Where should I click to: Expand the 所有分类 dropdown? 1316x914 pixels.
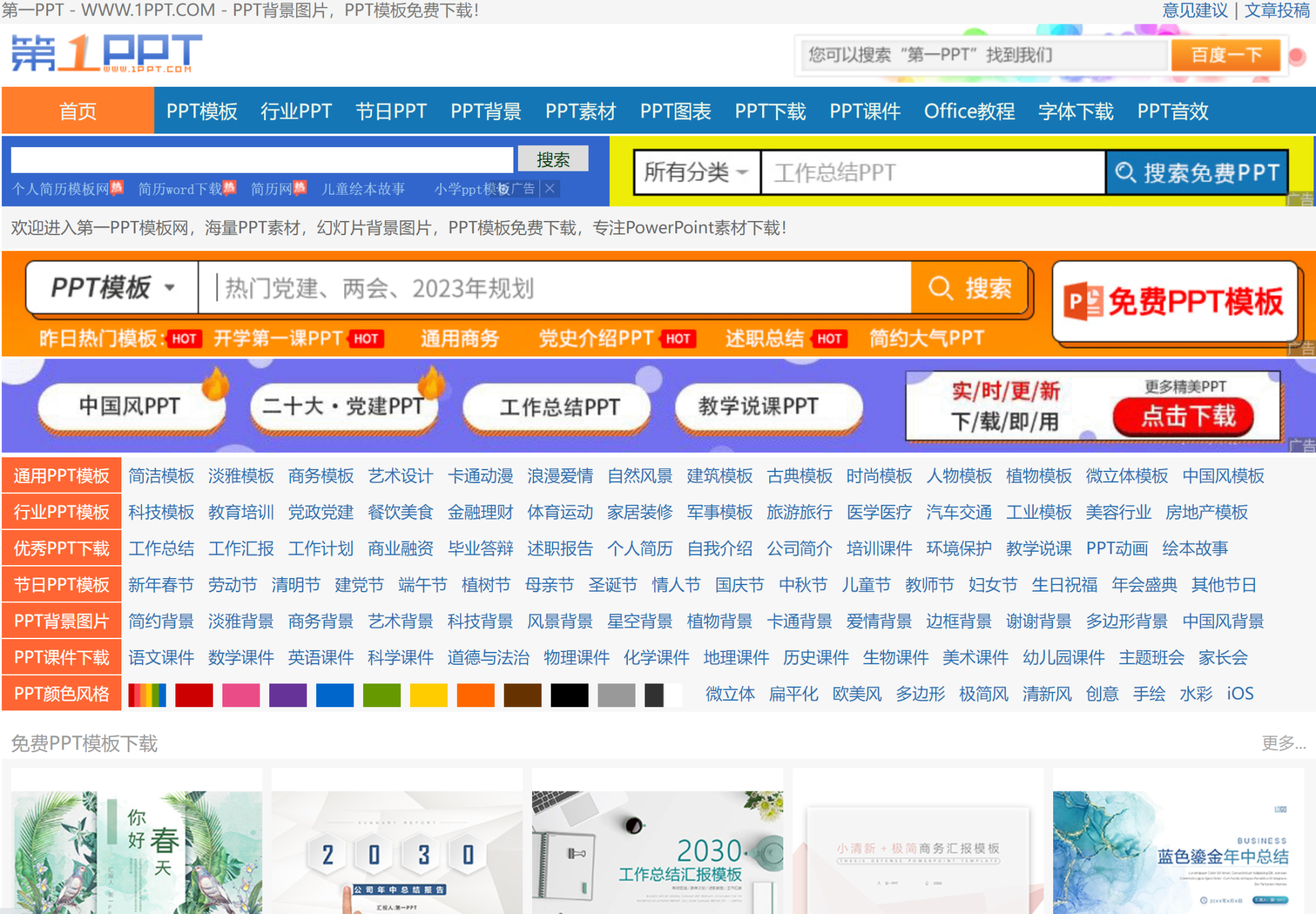697,172
